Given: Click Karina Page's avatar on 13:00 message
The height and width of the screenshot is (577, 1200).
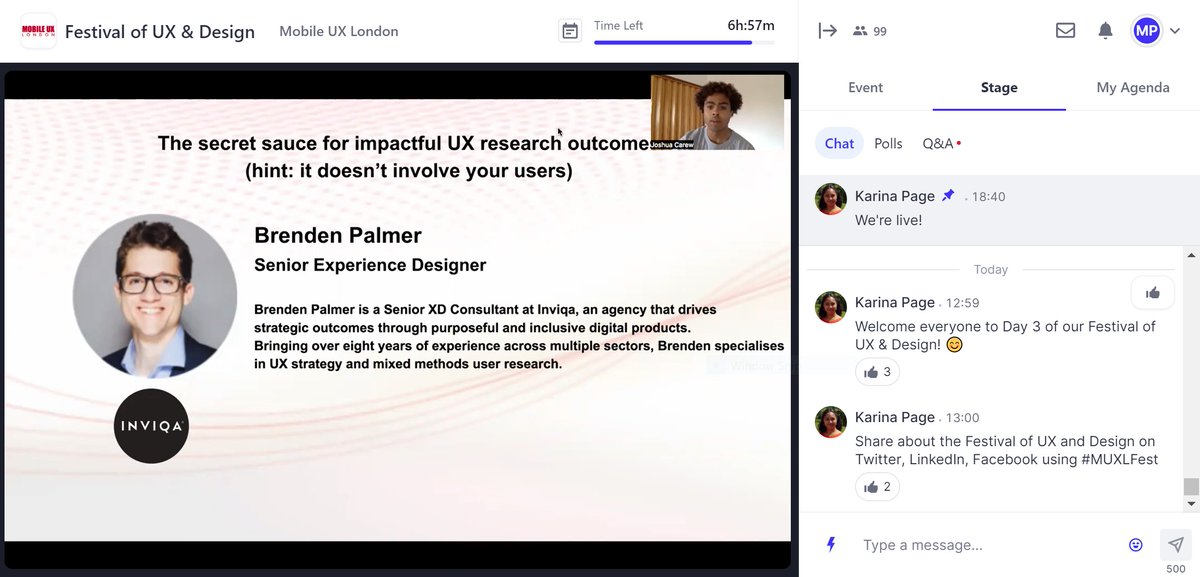Looking at the screenshot, I should tap(832, 421).
